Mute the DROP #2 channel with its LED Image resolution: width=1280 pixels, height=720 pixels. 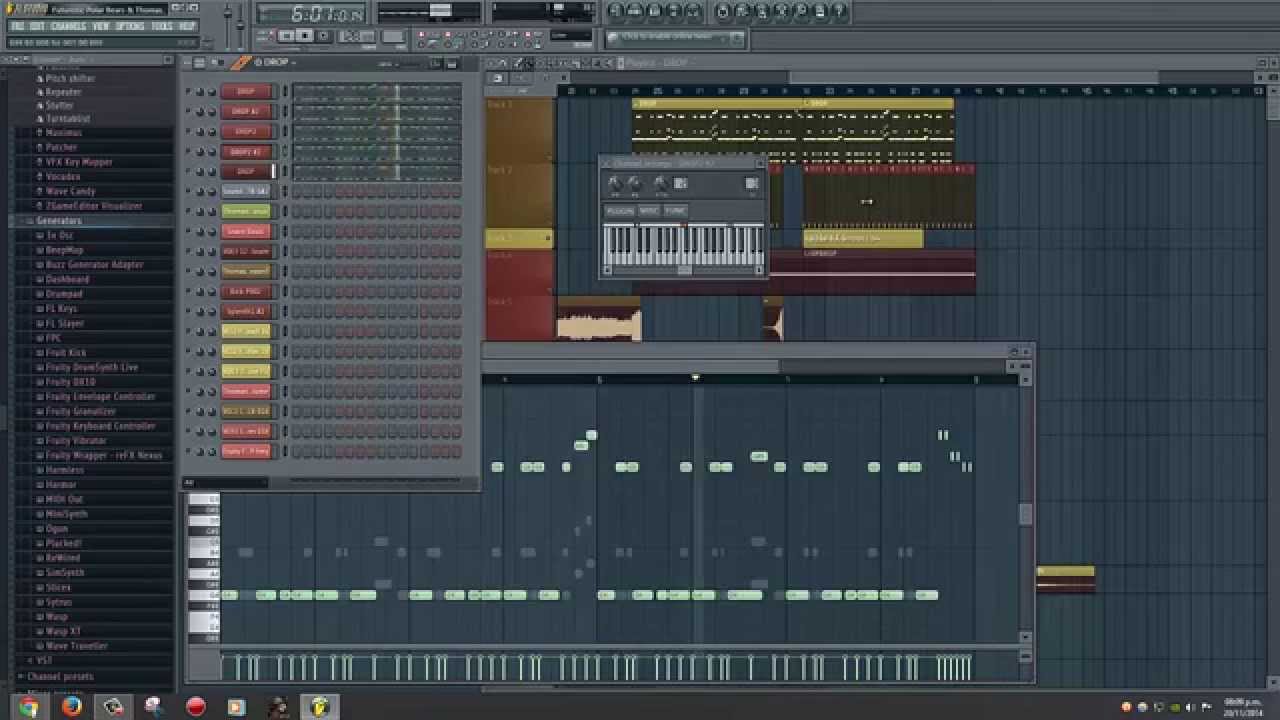188,111
